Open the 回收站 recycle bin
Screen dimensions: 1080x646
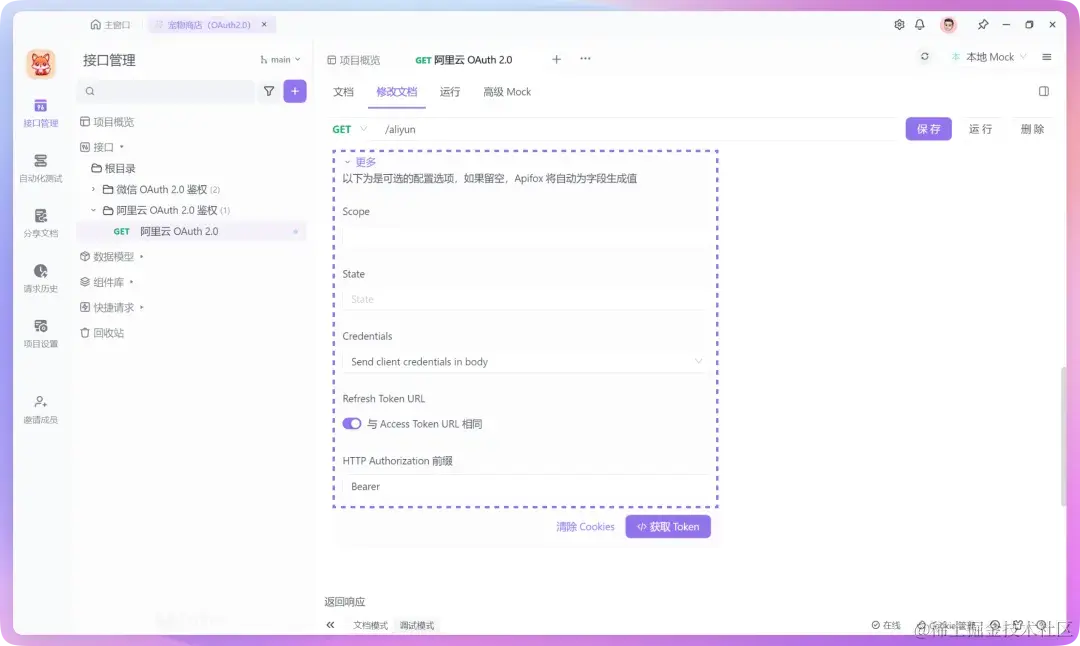102,333
